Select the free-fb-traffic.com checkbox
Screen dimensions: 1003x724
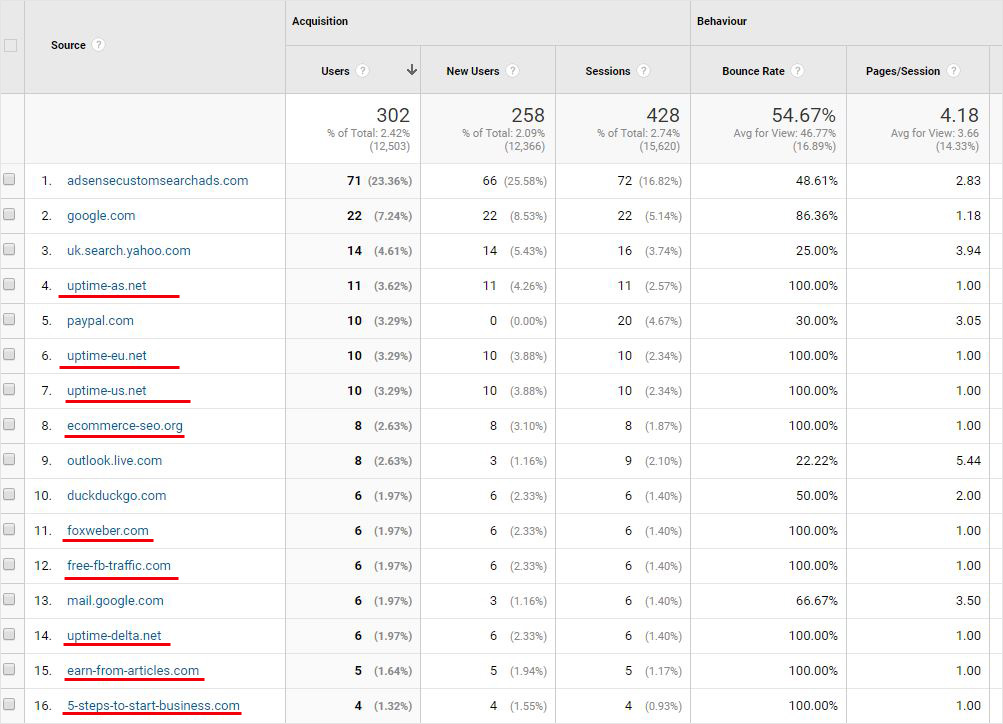[9, 564]
